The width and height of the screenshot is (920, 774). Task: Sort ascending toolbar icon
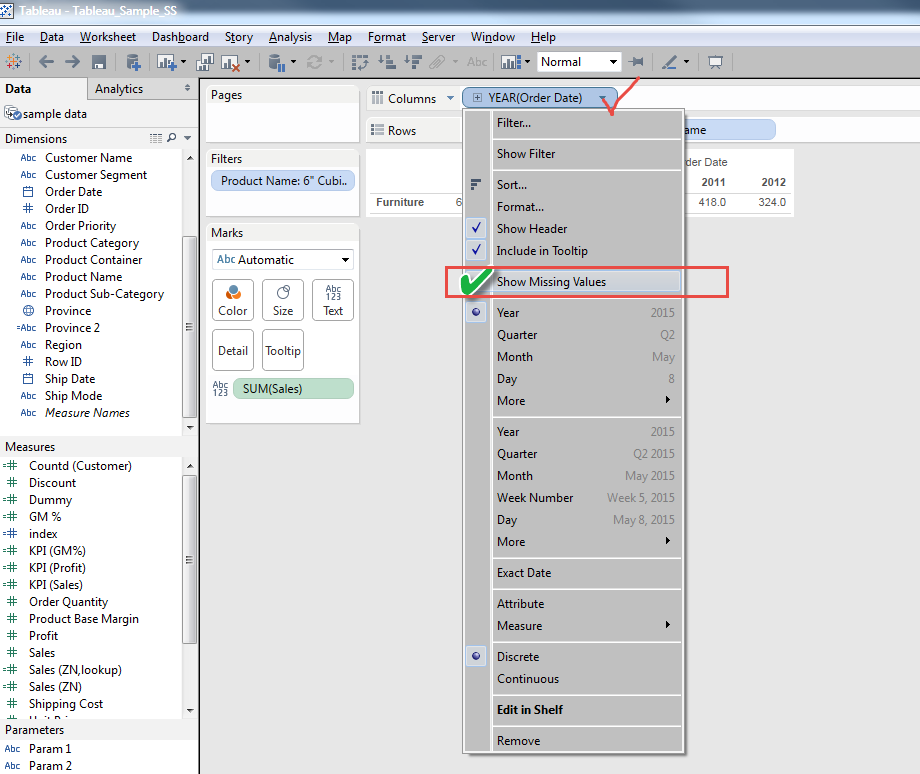pyautogui.click(x=387, y=62)
